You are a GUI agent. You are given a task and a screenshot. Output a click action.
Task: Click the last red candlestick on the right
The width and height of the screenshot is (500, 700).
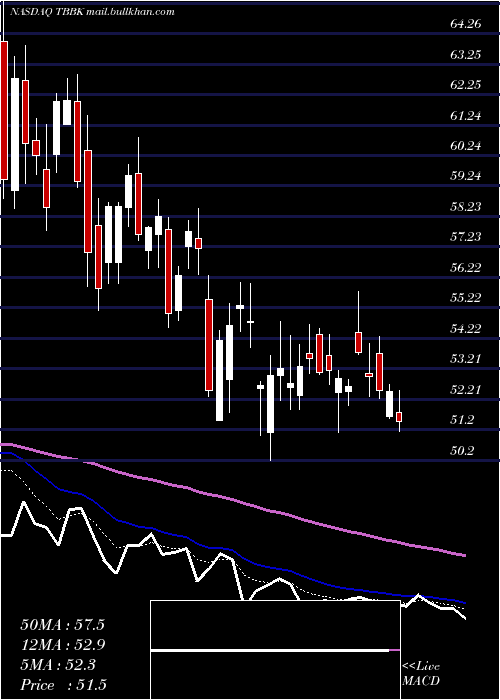tap(400, 417)
